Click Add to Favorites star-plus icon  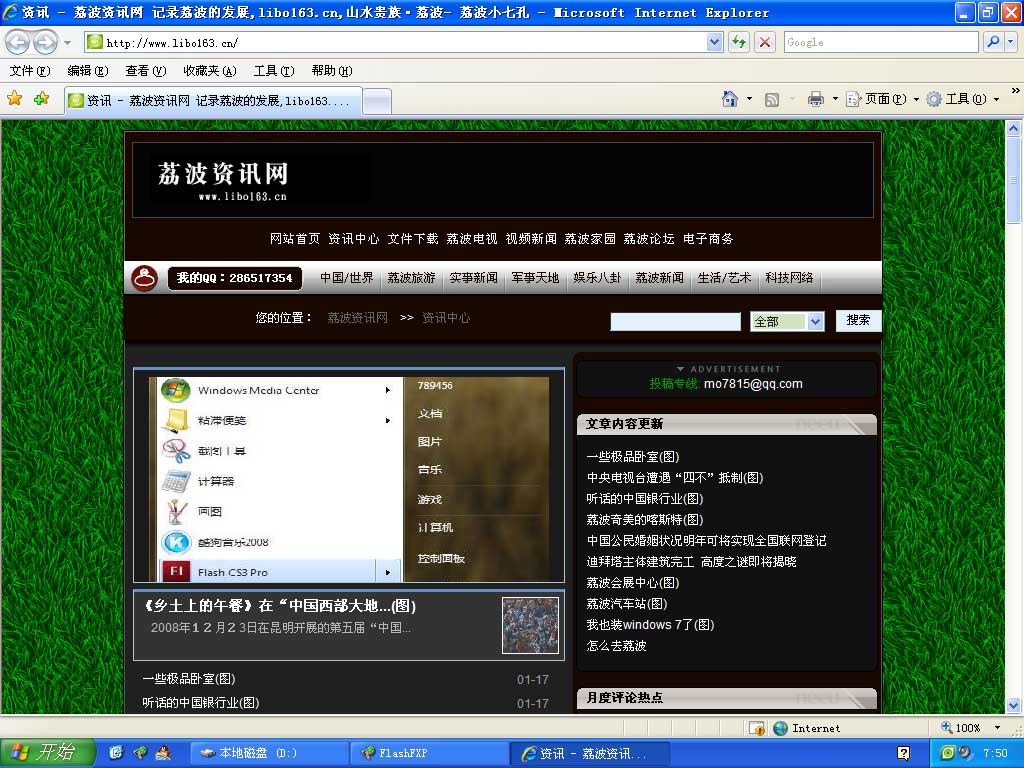[x=41, y=99]
